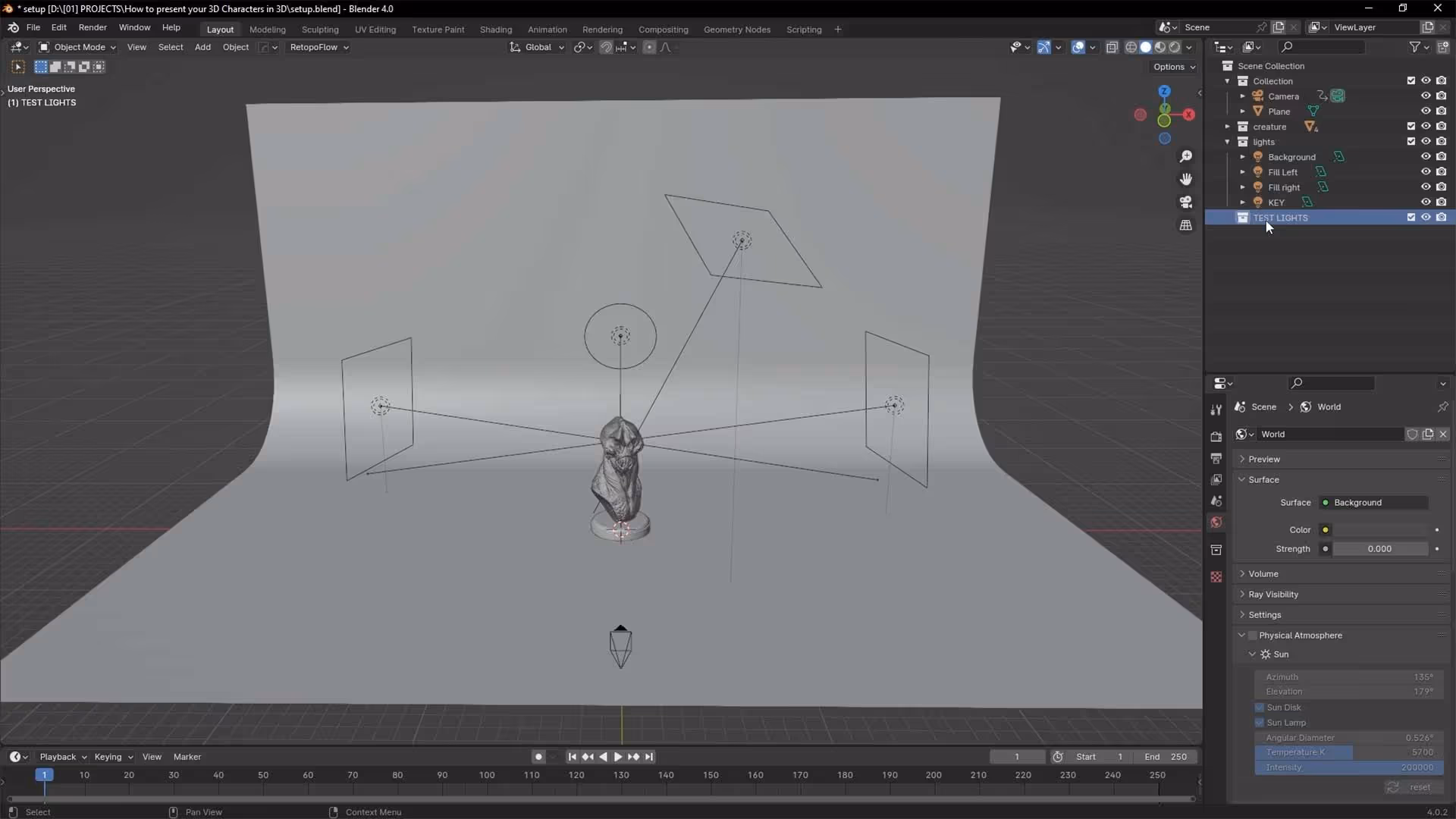Image resolution: width=1456 pixels, height=819 pixels.
Task: Open the viewport Options dropdown
Action: (x=1174, y=67)
